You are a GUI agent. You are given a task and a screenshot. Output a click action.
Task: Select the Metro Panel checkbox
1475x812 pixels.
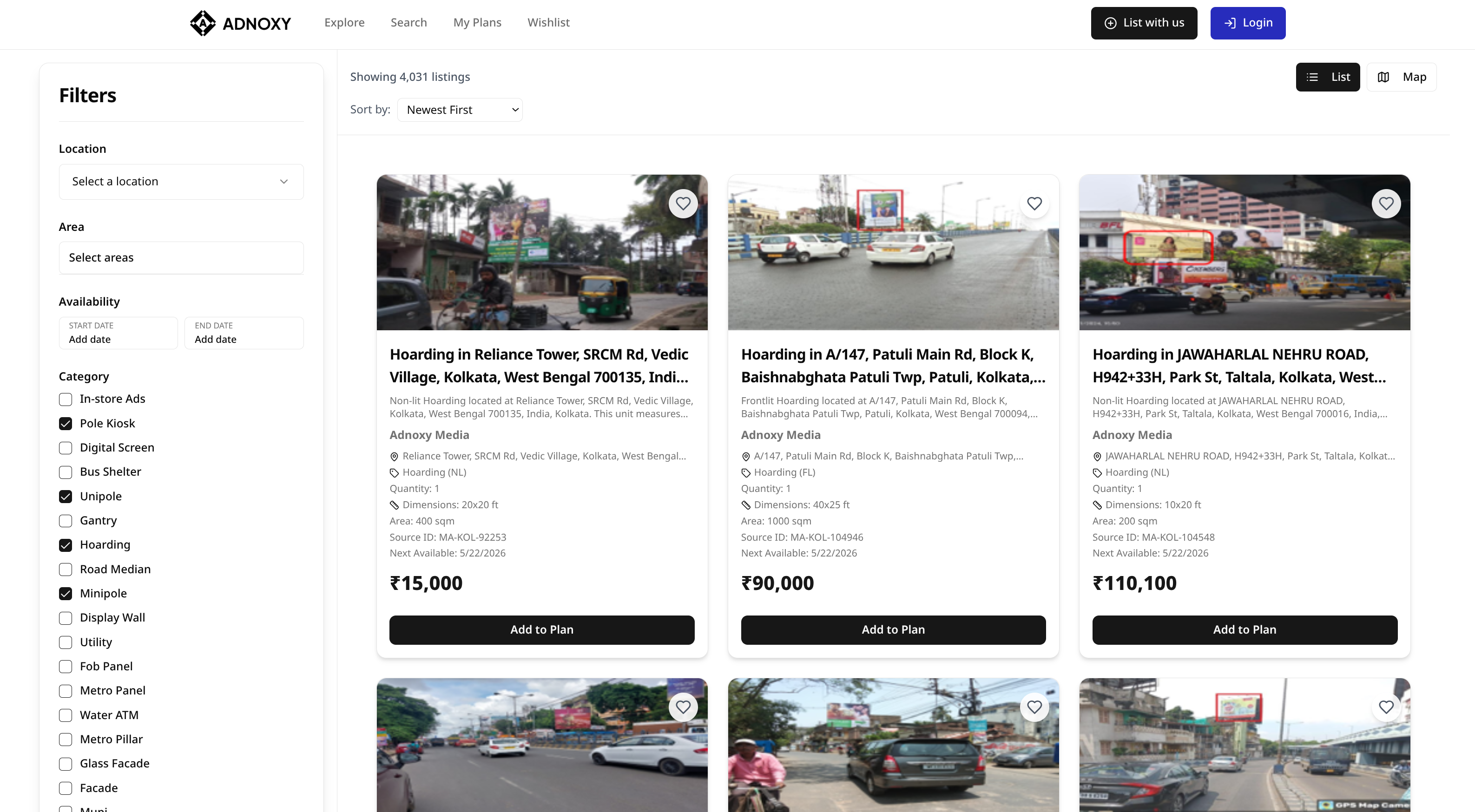[x=65, y=691]
